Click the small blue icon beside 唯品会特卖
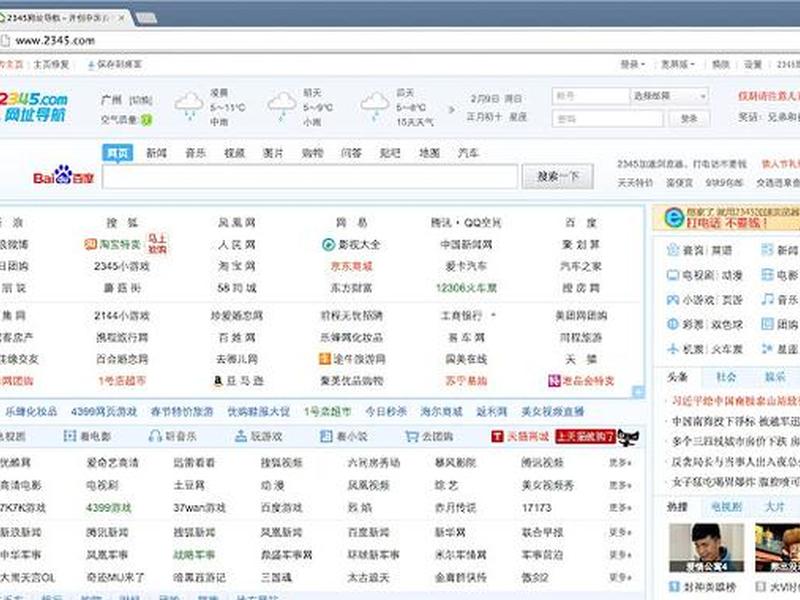 (x=638, y=391)
